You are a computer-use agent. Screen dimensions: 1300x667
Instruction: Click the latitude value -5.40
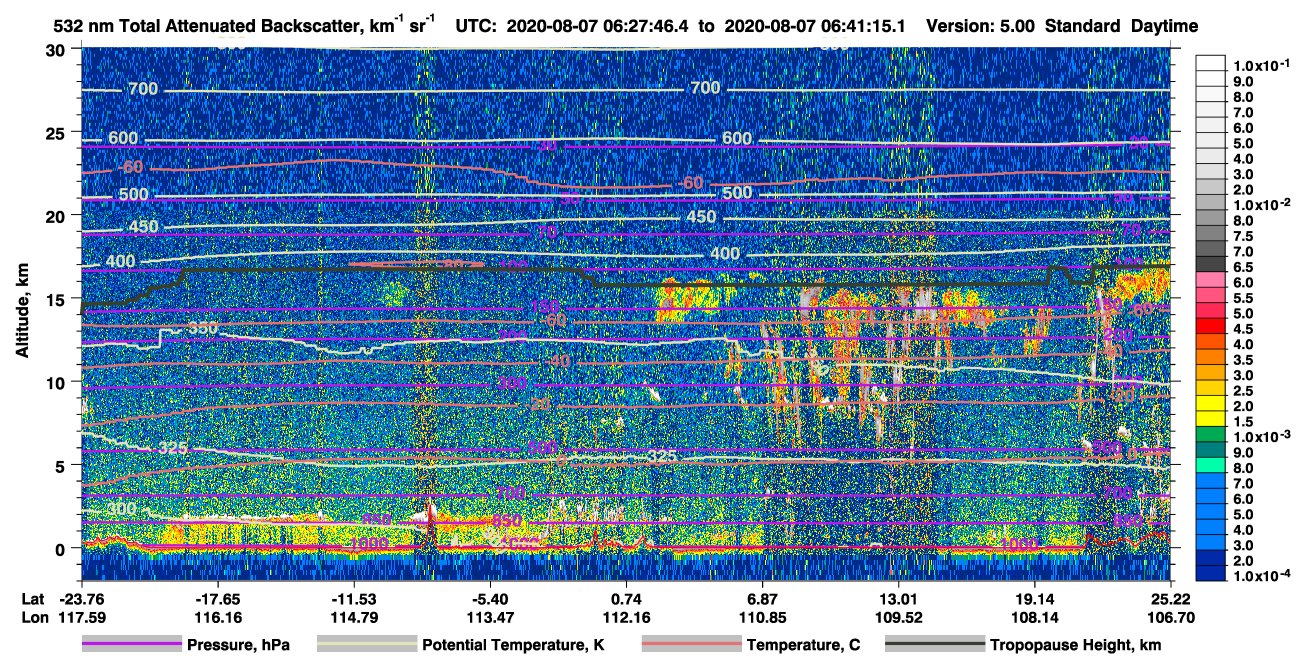490,600
